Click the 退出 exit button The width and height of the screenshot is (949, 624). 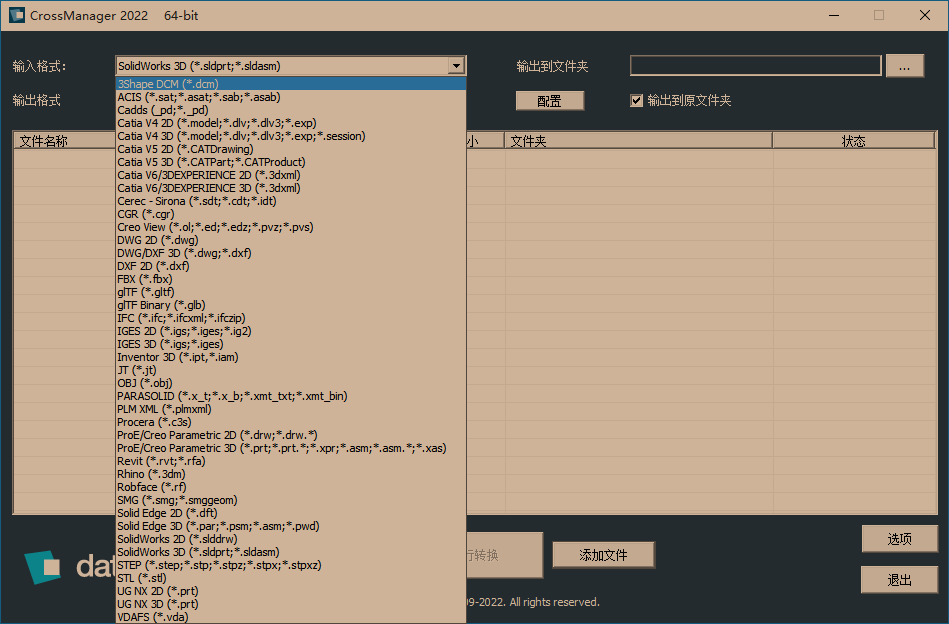tap(899, 580)
